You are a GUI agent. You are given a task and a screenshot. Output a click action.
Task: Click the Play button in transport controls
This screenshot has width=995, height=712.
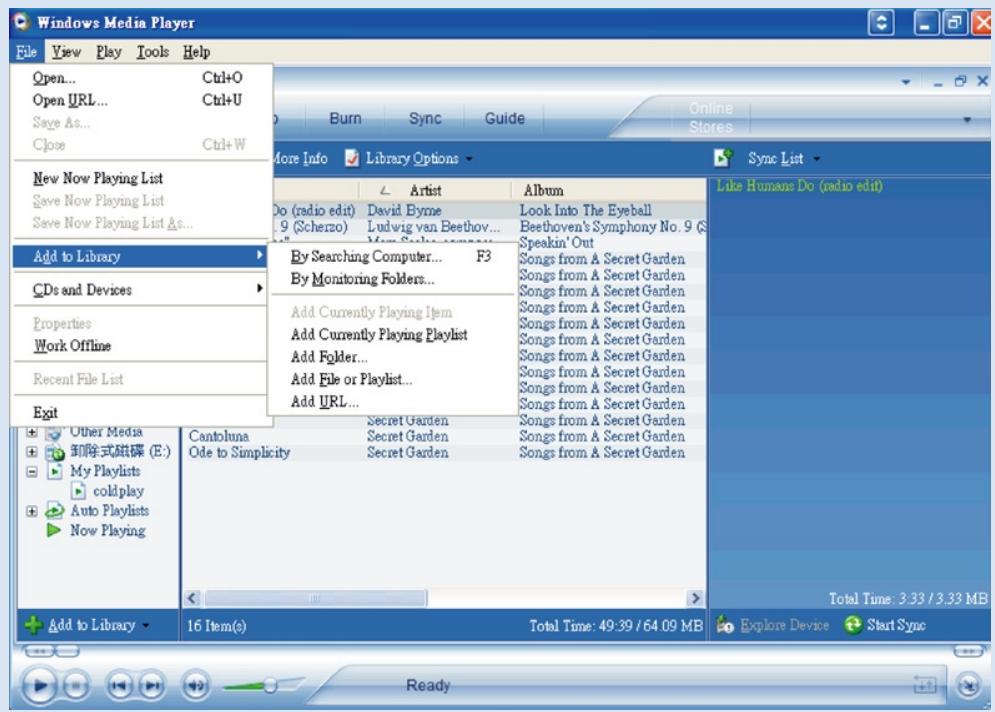(x=38, y=685)
